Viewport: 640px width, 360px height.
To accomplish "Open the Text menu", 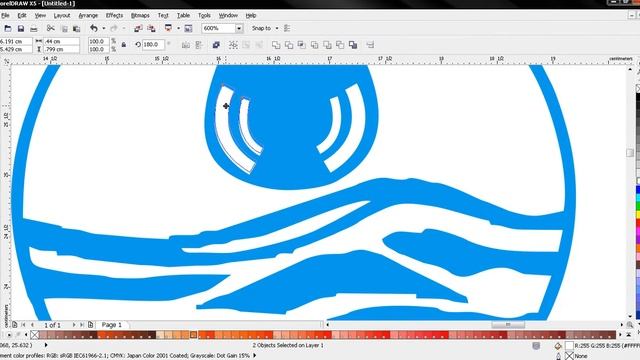I will pos(163,16).
